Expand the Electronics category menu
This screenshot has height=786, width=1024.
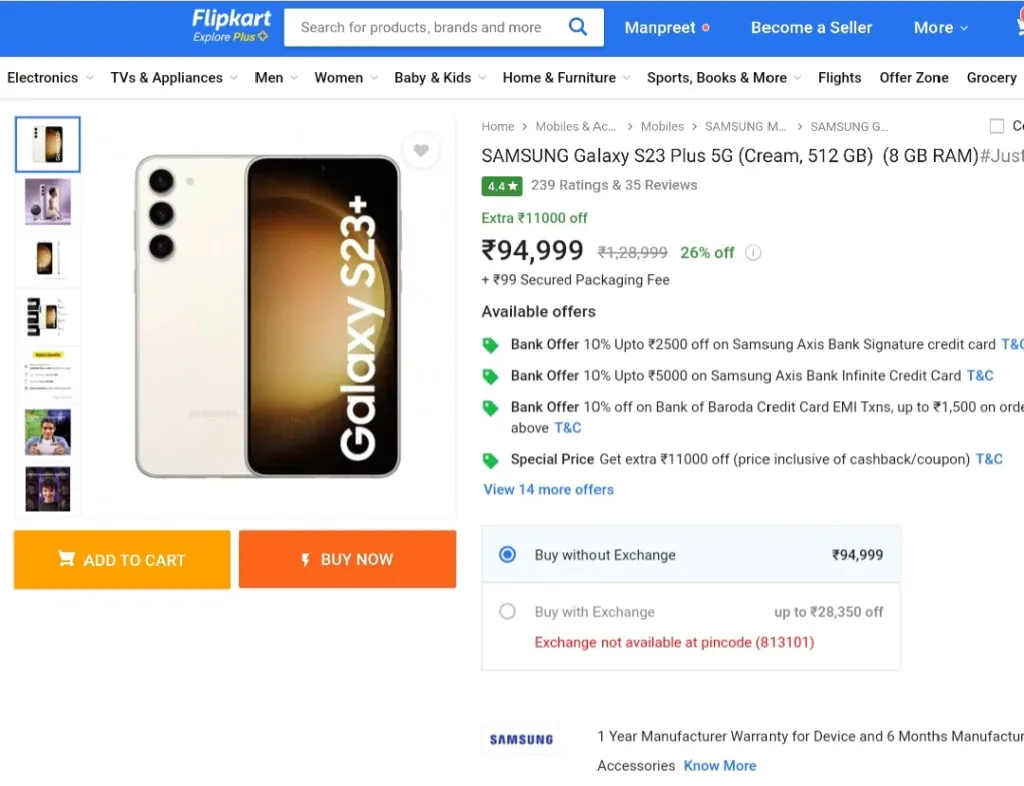point(50,78)
